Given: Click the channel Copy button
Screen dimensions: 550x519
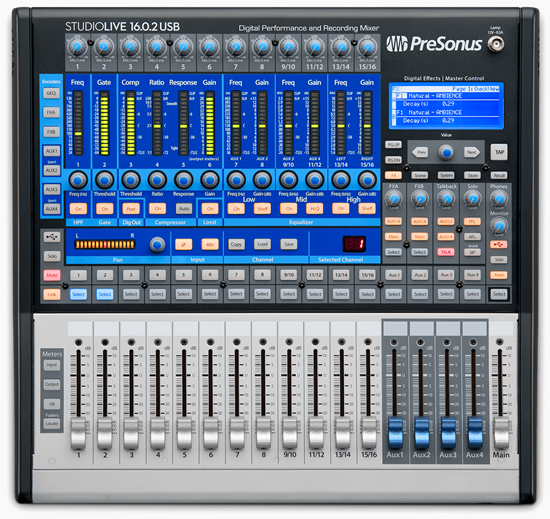Looking at the screenshot, I should click(236, 244).
